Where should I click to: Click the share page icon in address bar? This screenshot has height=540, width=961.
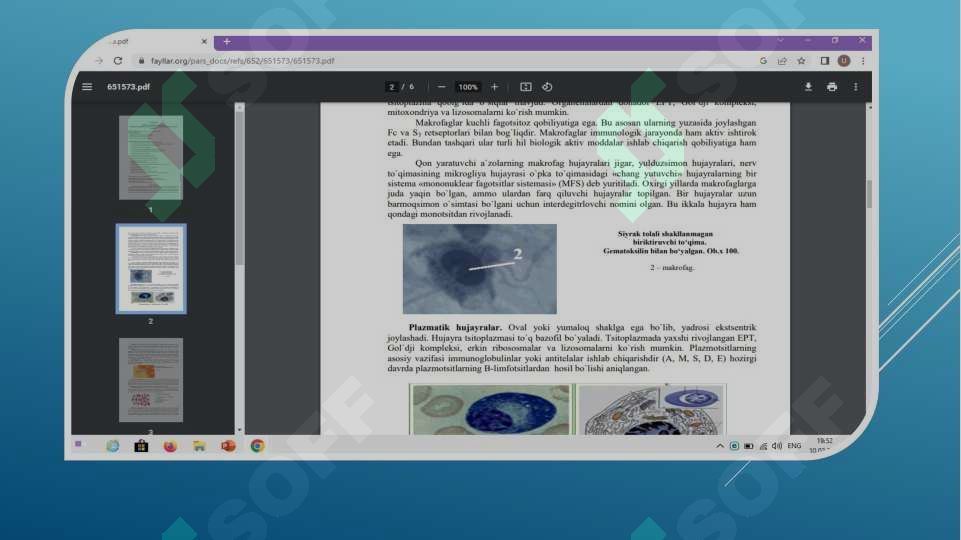point(782,61)
